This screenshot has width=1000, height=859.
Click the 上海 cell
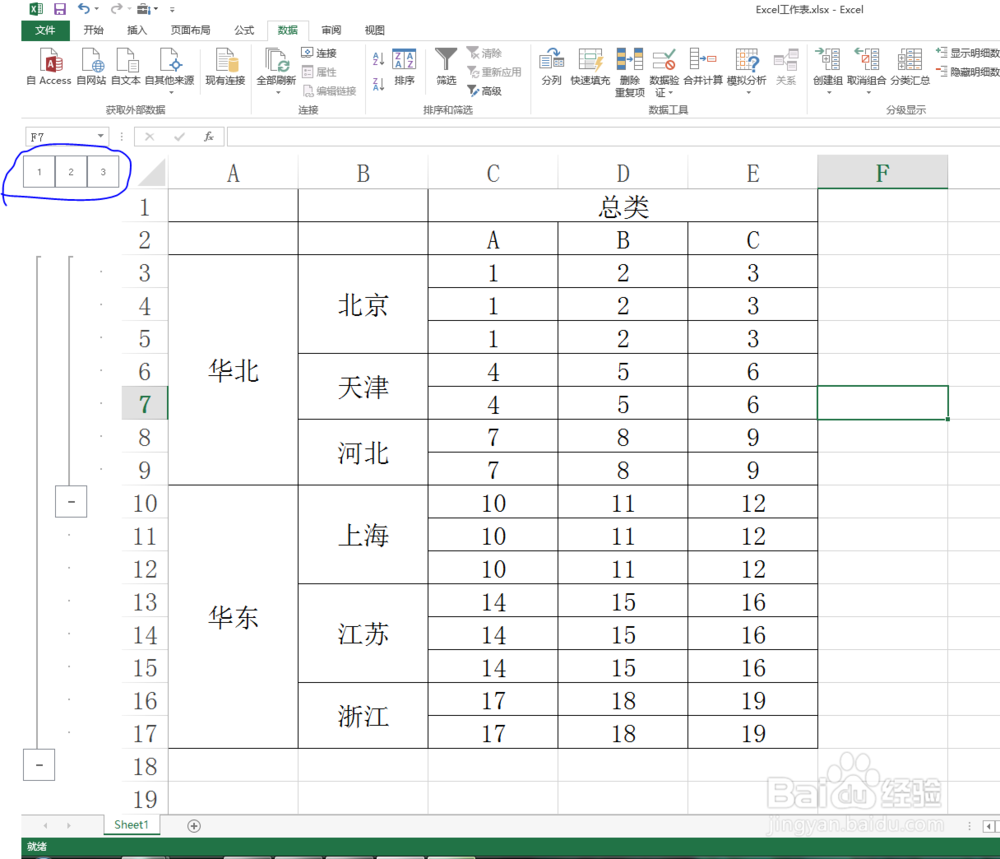pos(363,535)
